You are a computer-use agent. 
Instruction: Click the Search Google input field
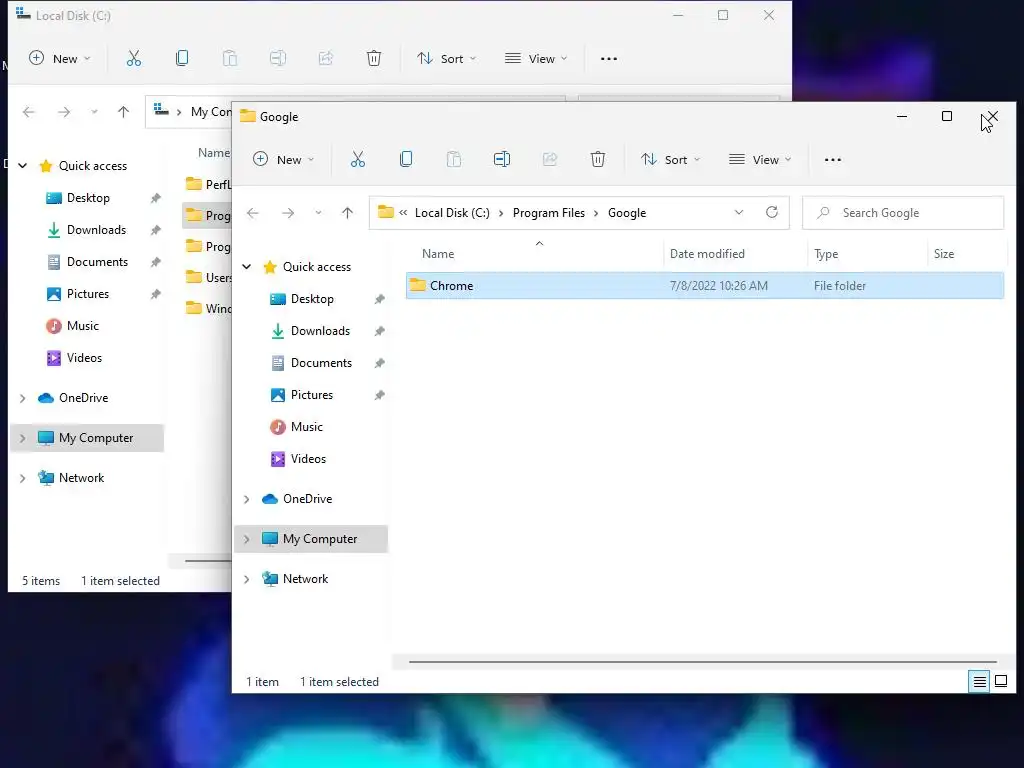click(903, 213)
